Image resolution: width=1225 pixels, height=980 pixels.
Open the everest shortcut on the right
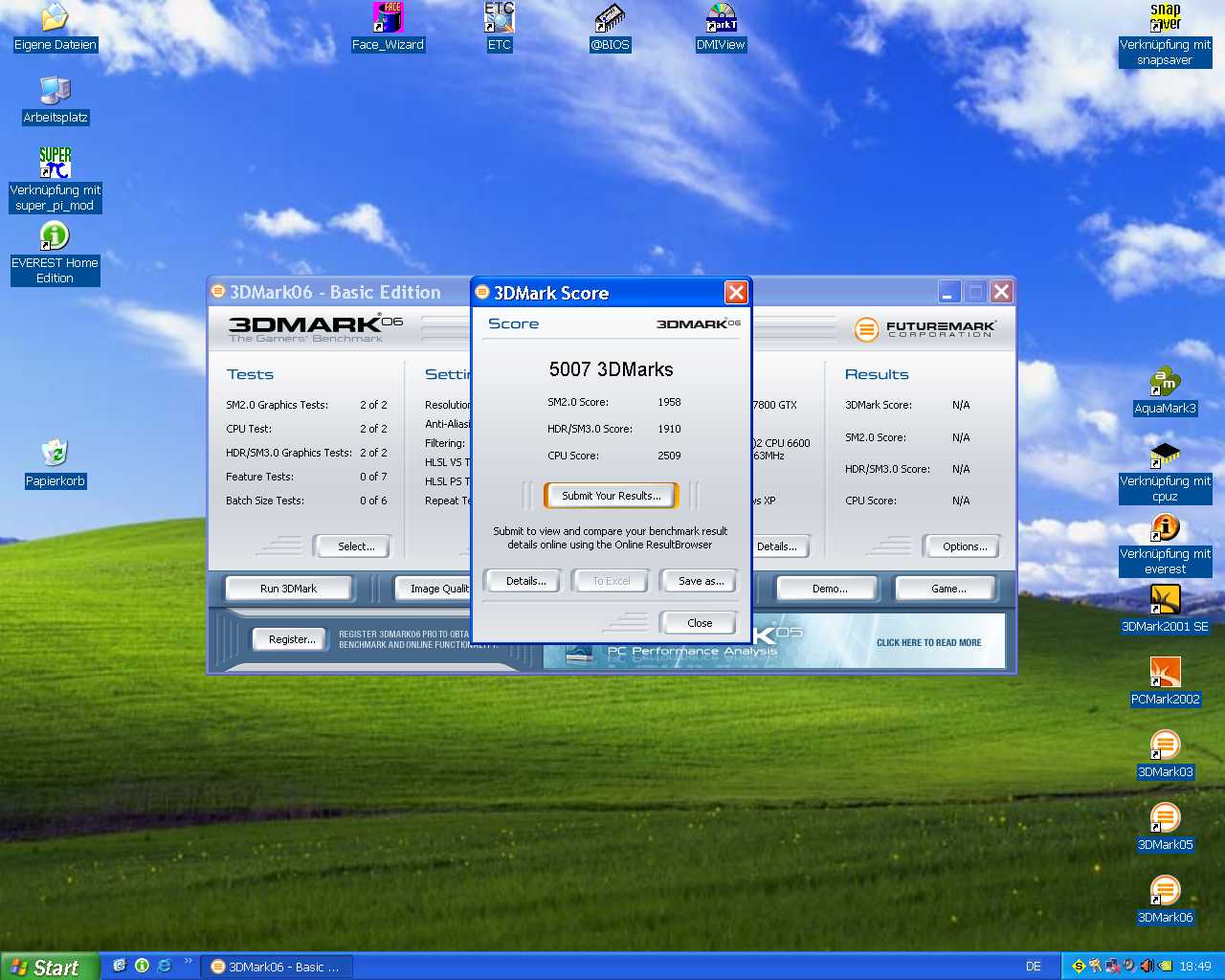1165,545
